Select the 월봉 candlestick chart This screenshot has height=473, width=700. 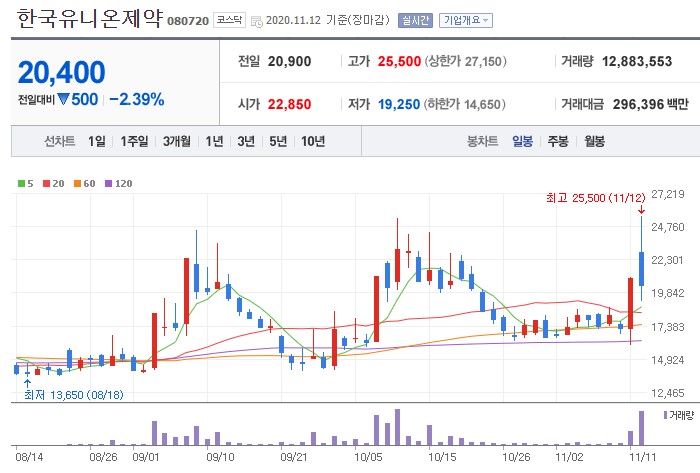[594, 141]
